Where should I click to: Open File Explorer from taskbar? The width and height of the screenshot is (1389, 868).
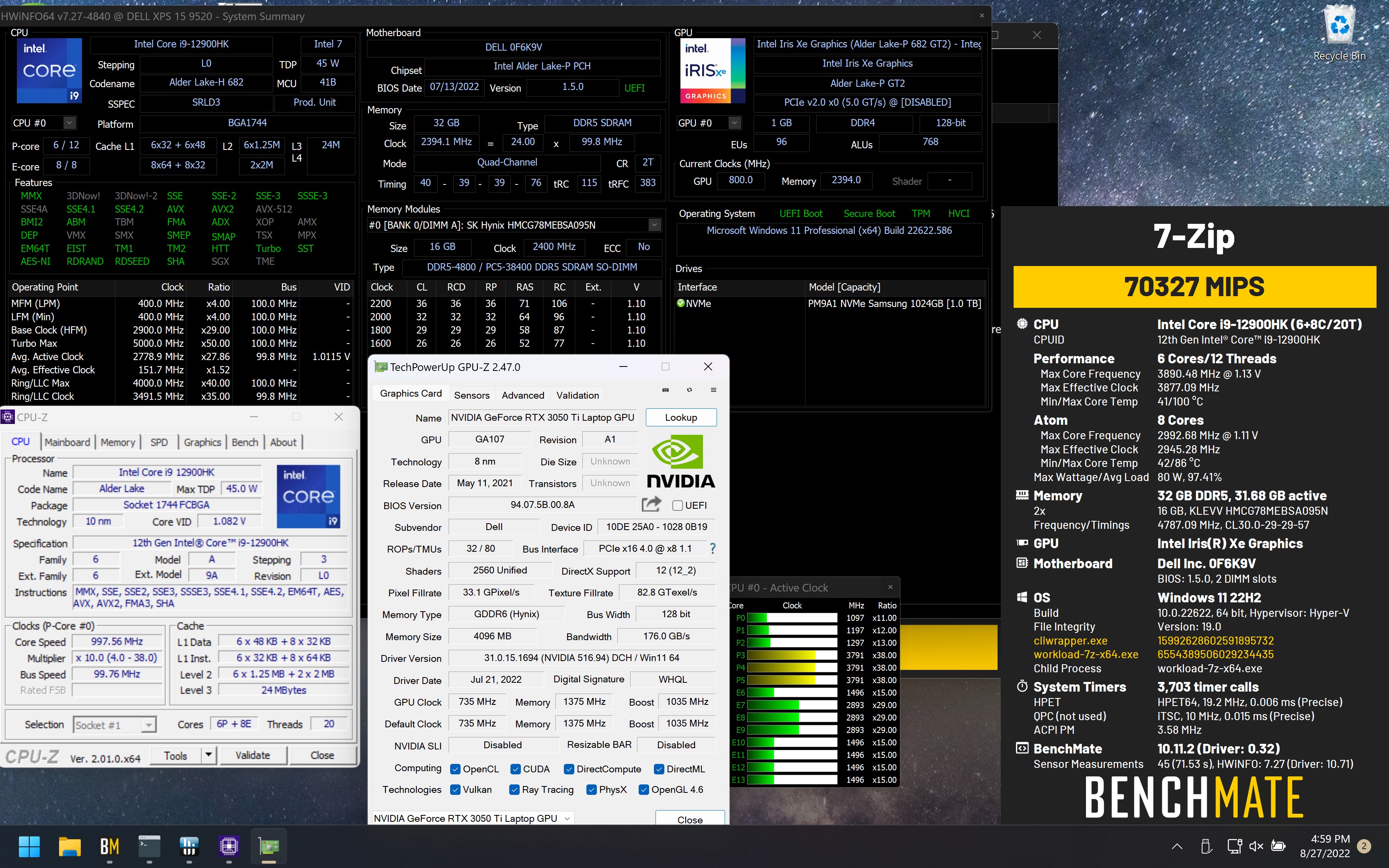point(70,846)
